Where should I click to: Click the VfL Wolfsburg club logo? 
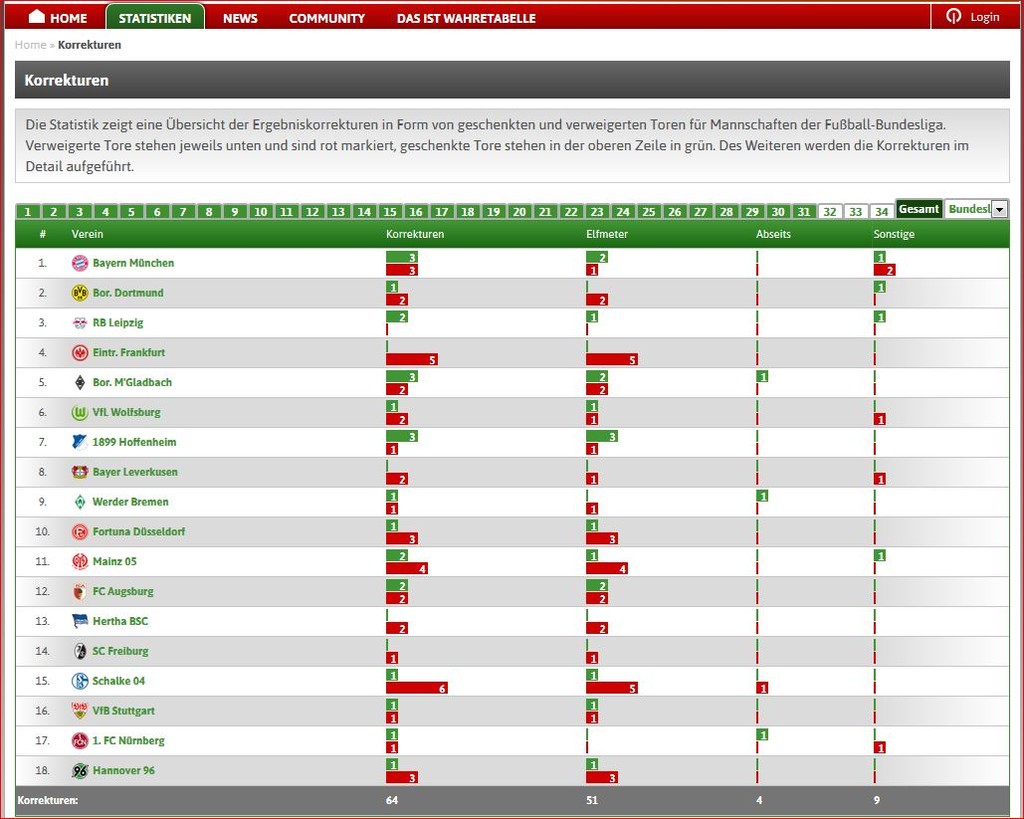(x=80, y=413)
